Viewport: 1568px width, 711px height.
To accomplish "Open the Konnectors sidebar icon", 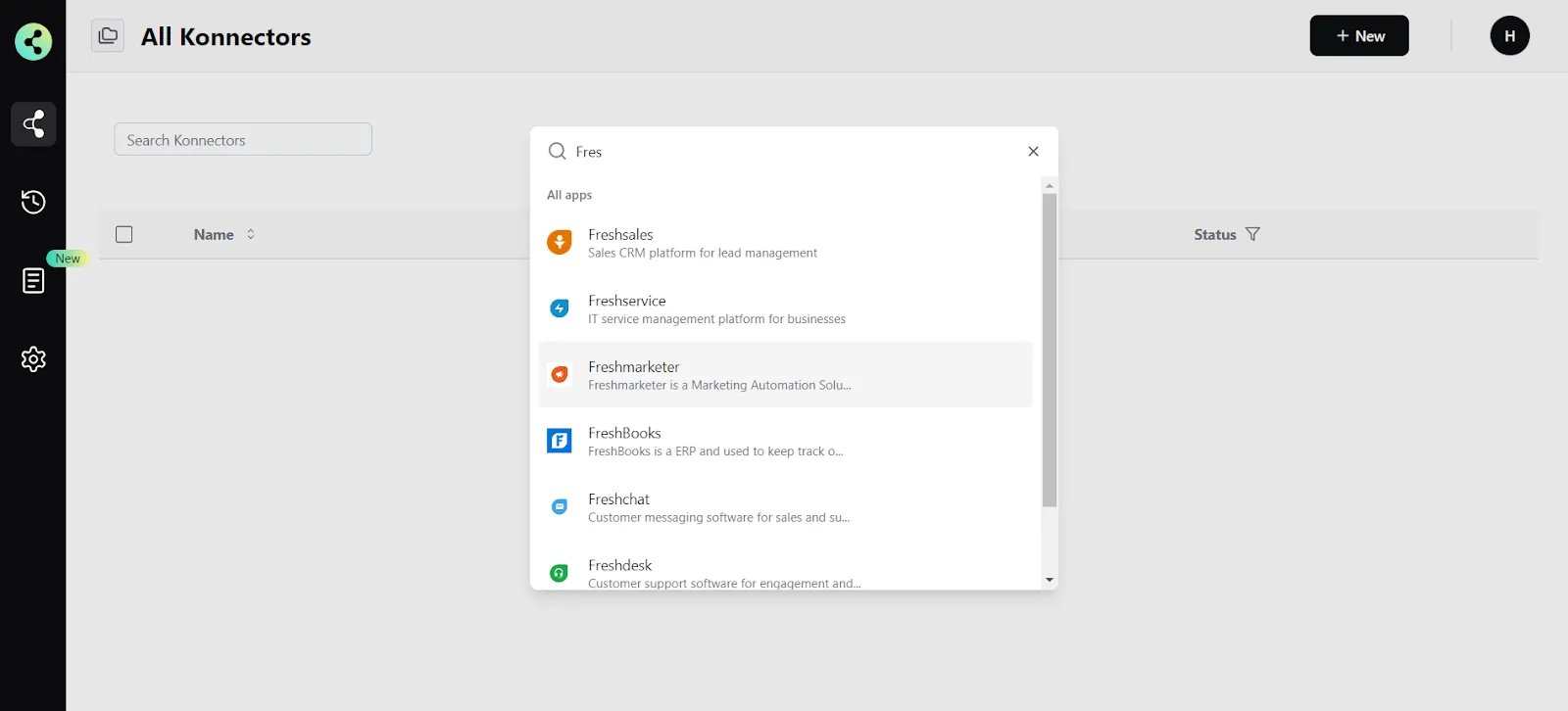I will (33, 124).
